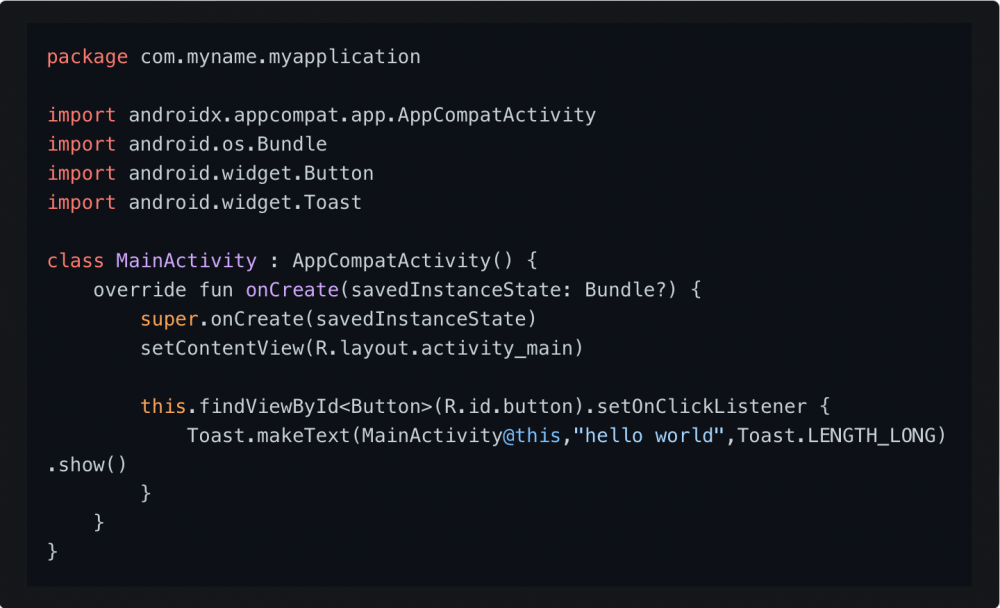Viewport: 1000px width, 608px height.
Task: Click 'android.os.Bundle' import path
Action: 228,144
